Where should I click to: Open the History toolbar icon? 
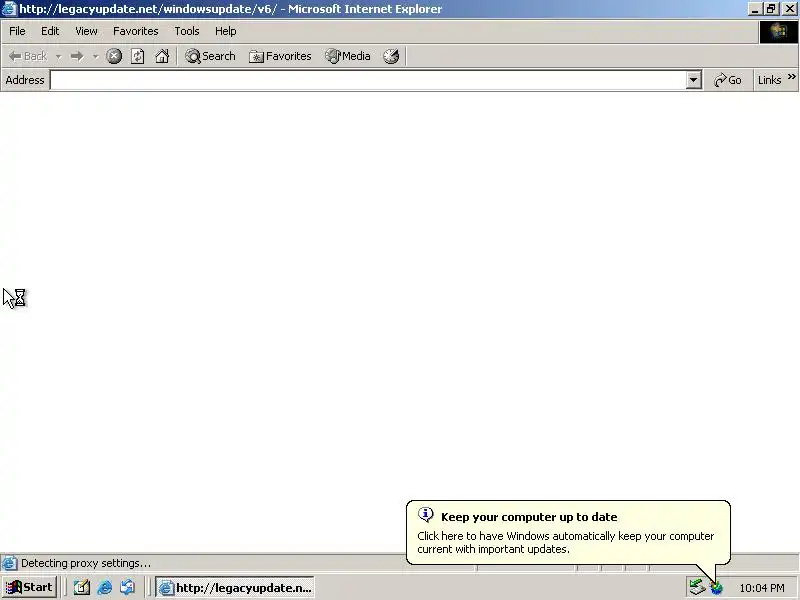point(391,56)
